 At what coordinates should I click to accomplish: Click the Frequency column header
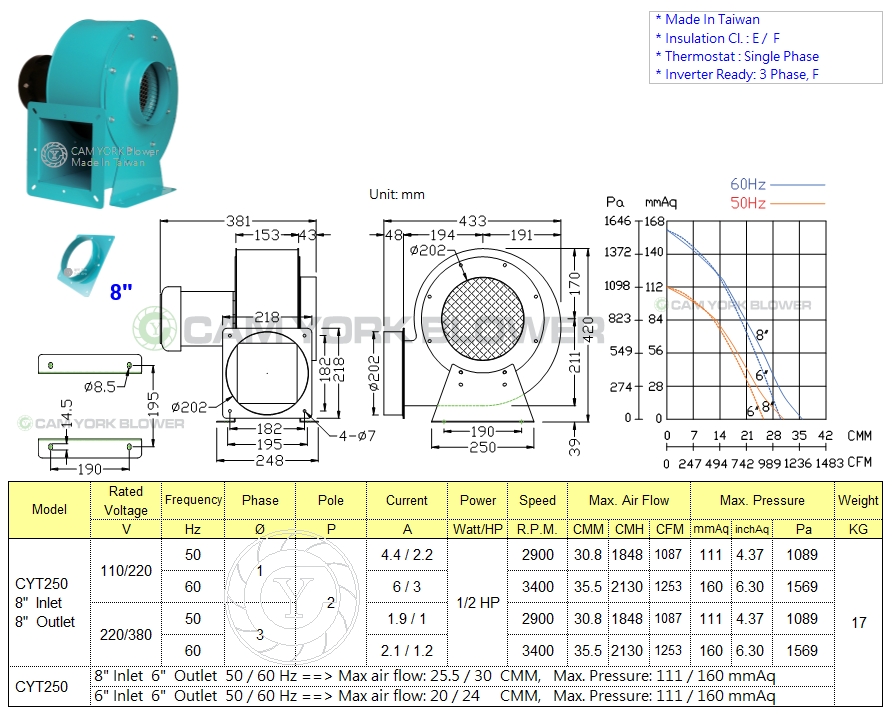click(193, 500)
